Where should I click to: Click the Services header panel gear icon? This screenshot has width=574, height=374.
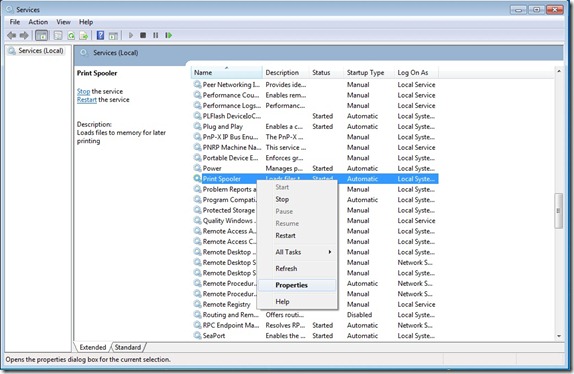pyautogui.click(x=84, y=53)
